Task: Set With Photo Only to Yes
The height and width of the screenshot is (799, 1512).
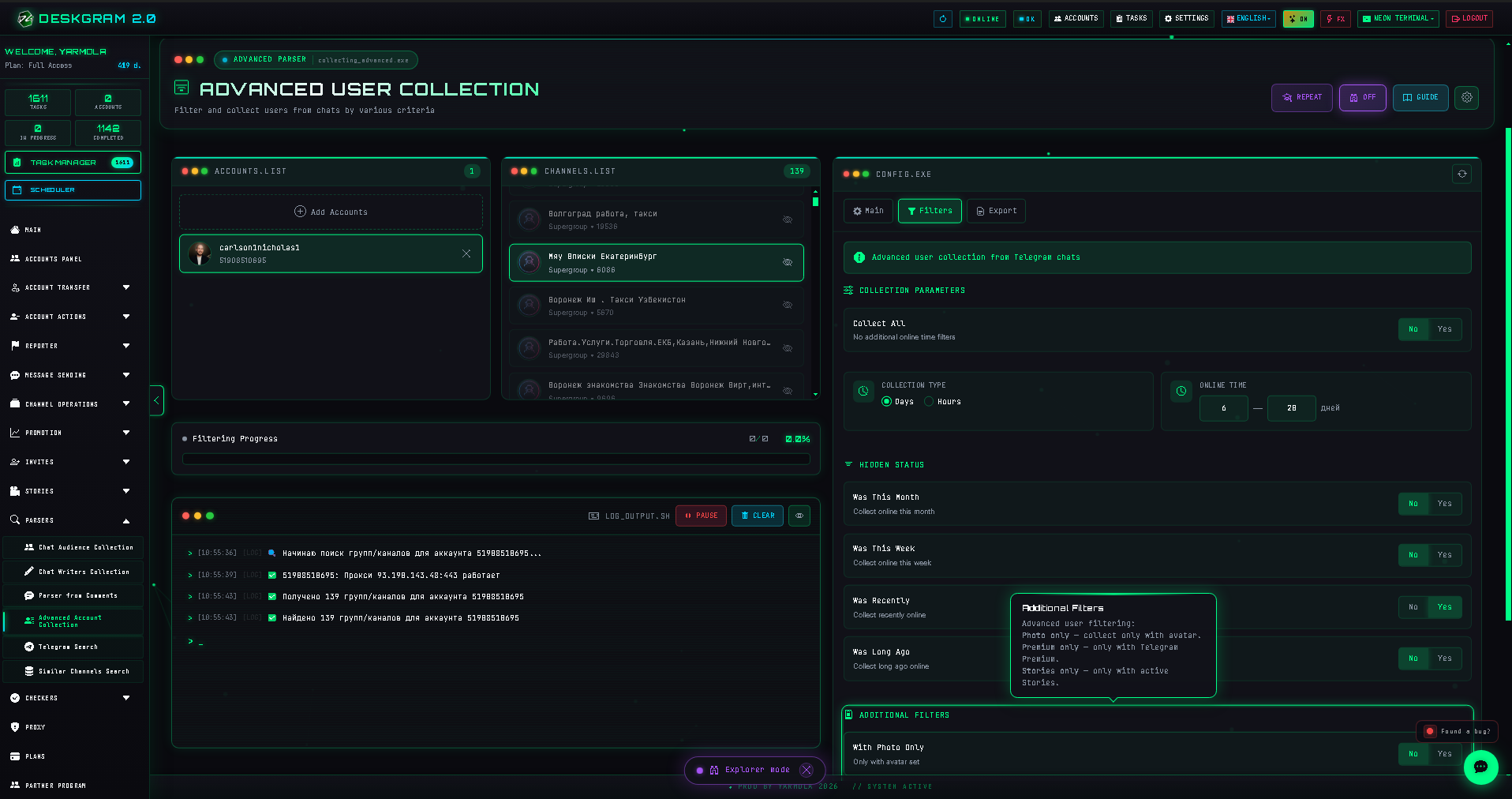Action: [1444, 754]
